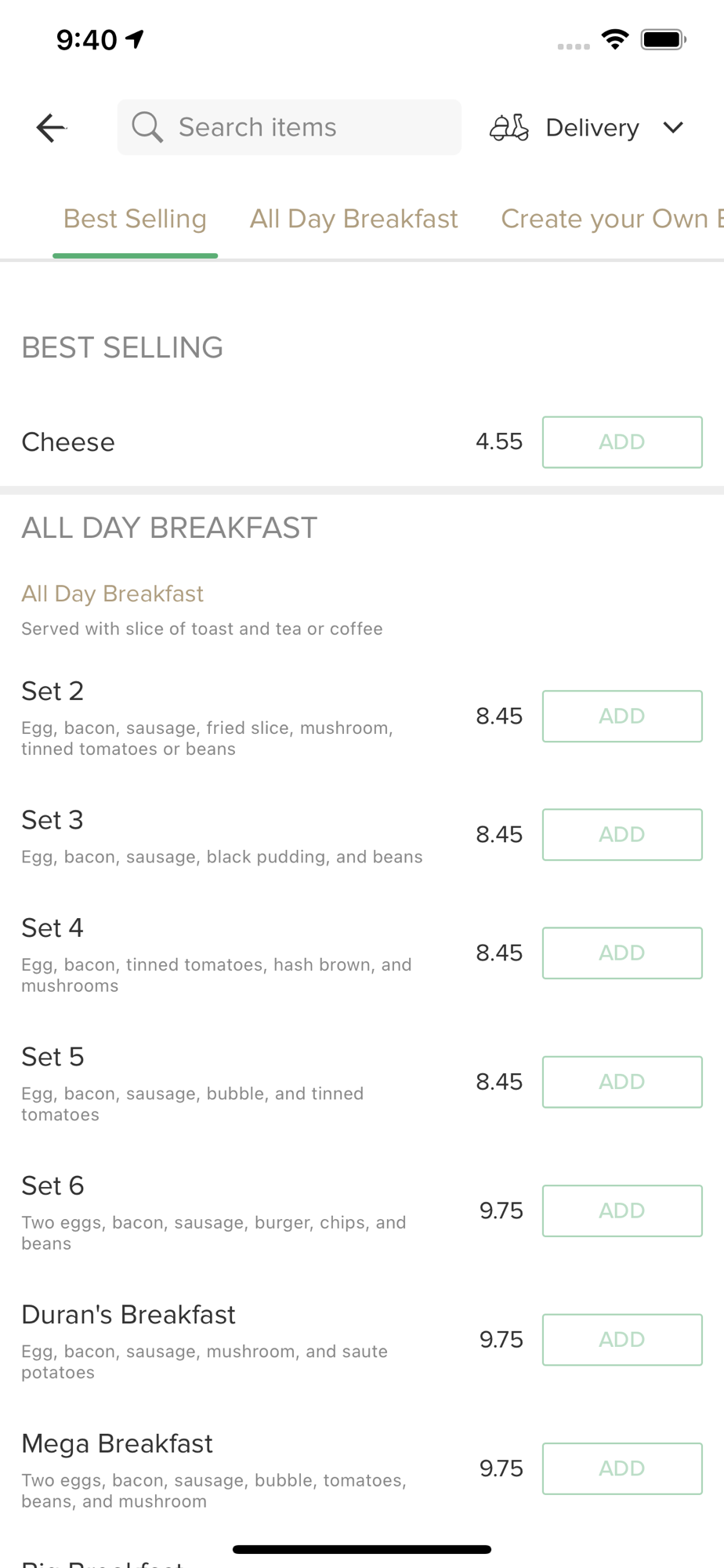
Task: Switch to the All Day Breakfast tab
Action: pos(353,219)
